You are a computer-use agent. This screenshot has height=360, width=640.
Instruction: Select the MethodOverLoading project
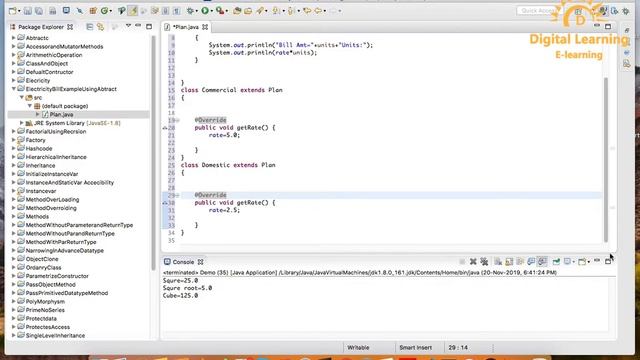click(x=52, y=200)
